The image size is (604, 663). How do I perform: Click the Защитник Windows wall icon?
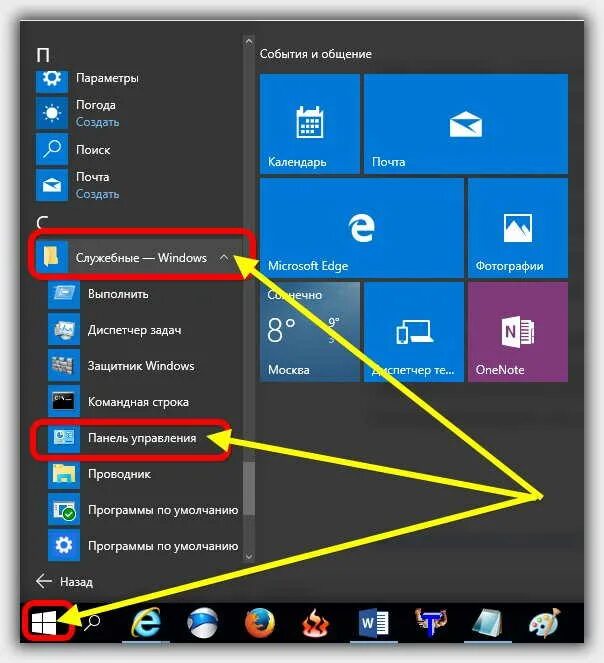coord(64,365)
